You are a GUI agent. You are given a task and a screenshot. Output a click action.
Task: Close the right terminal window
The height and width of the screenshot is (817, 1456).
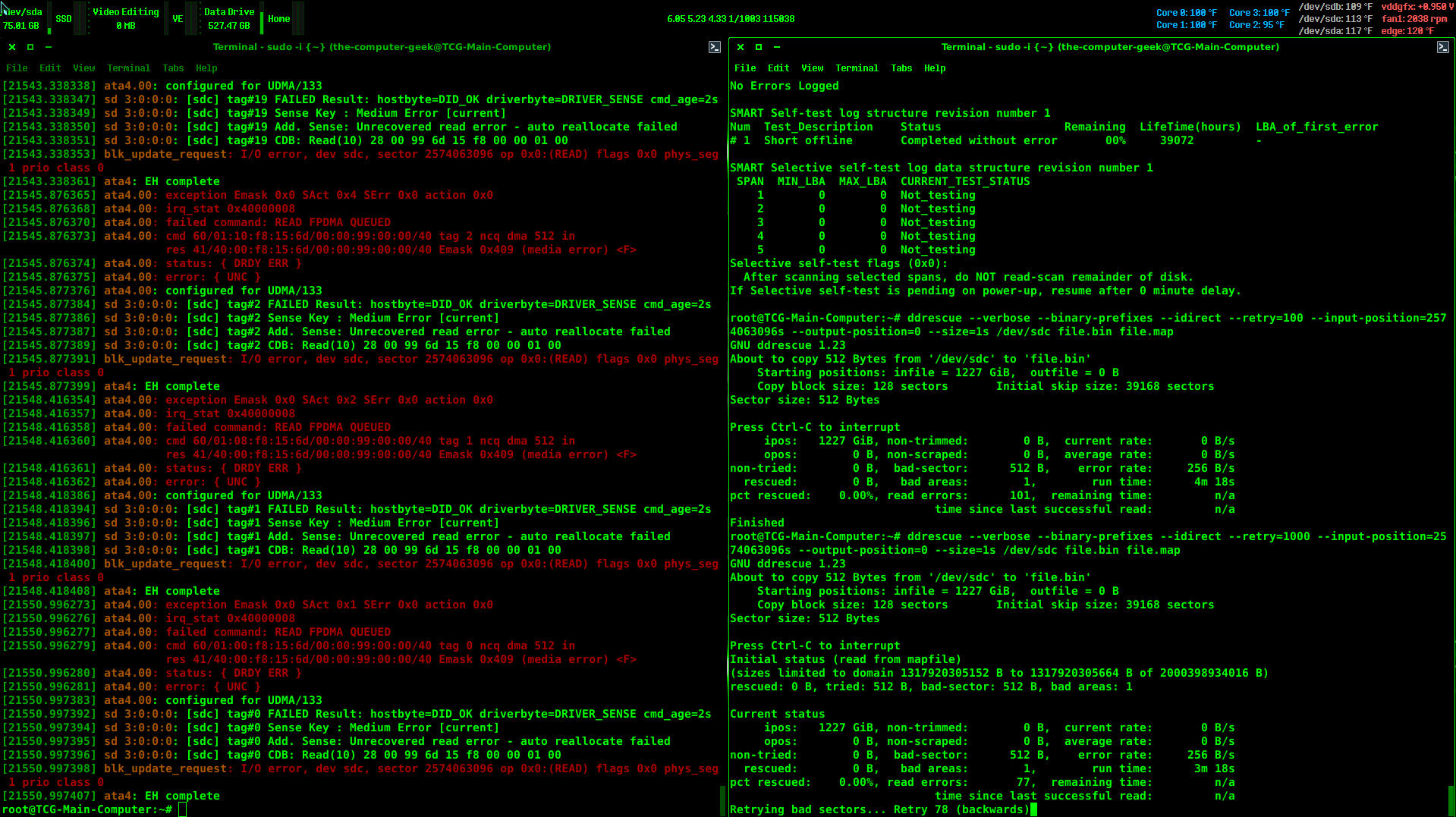click(741, 47)
